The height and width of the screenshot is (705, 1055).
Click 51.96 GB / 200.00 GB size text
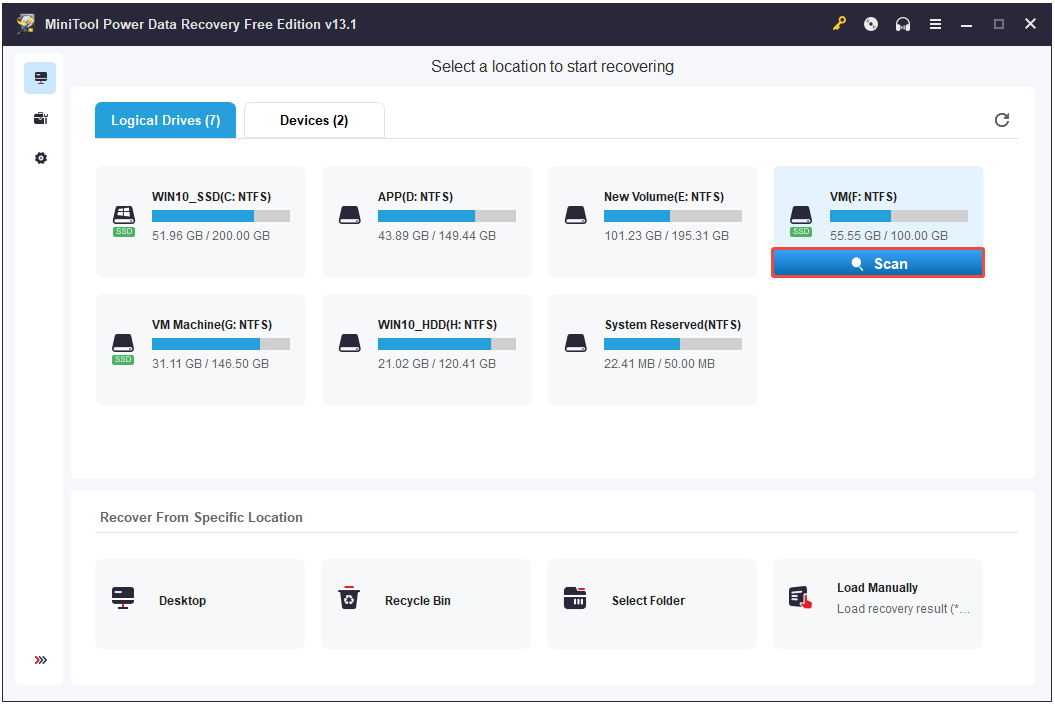[211, 236]
